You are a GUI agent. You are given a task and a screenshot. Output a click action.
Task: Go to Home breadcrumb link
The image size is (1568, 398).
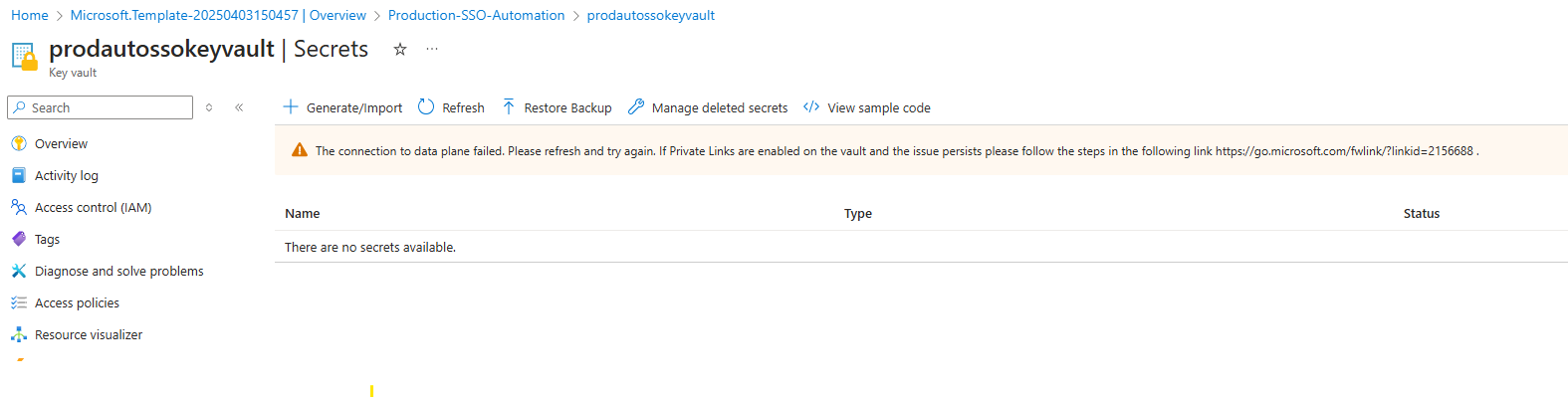pos(29,15)
